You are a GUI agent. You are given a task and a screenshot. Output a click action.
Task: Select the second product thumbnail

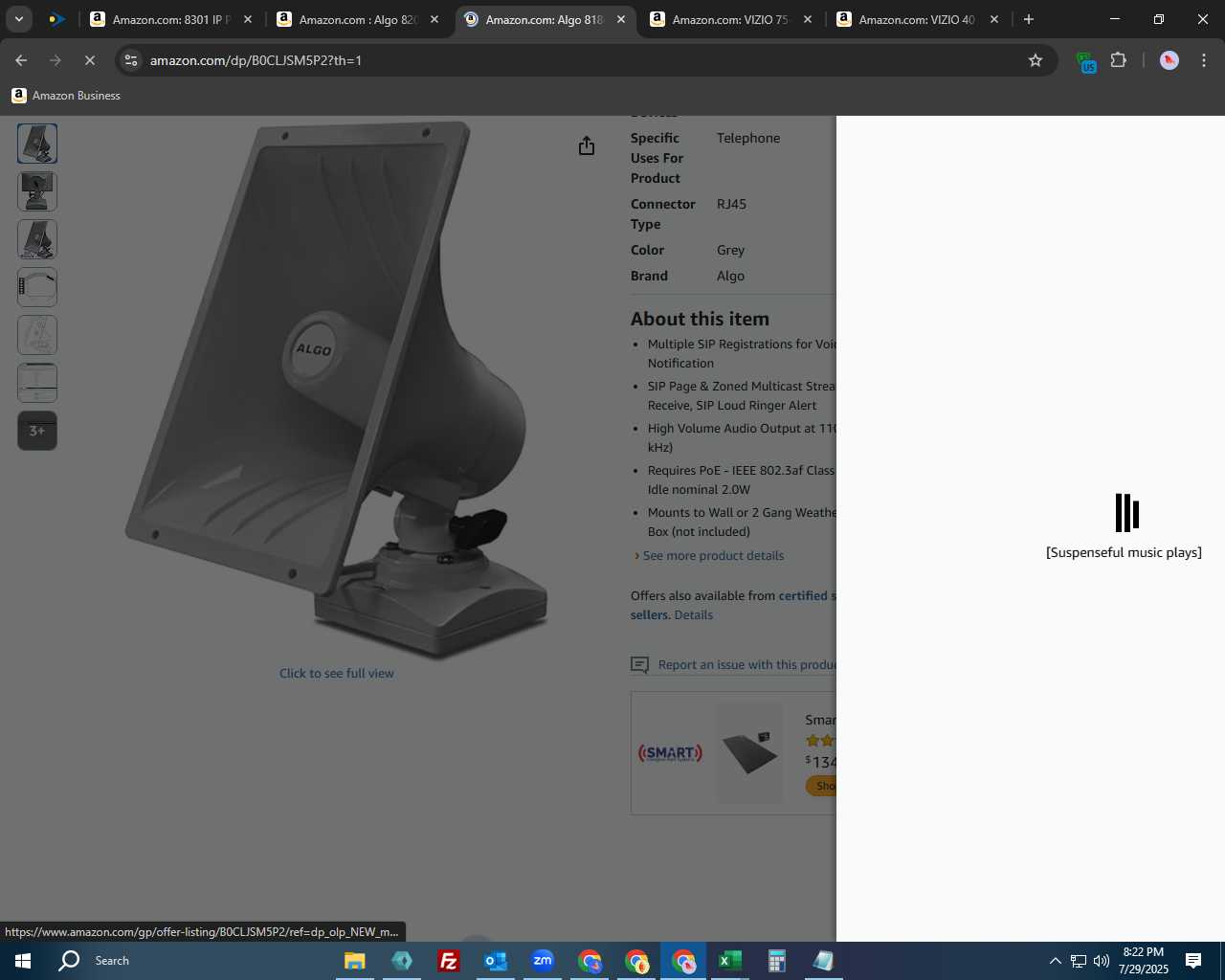(x=37, y=191)
